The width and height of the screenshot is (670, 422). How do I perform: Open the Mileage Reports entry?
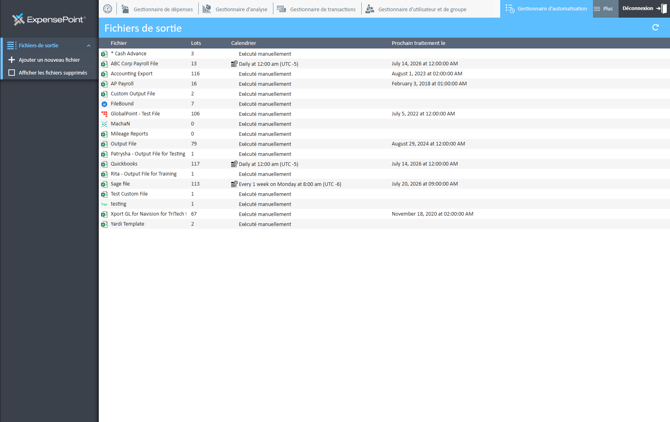(129, 134)
